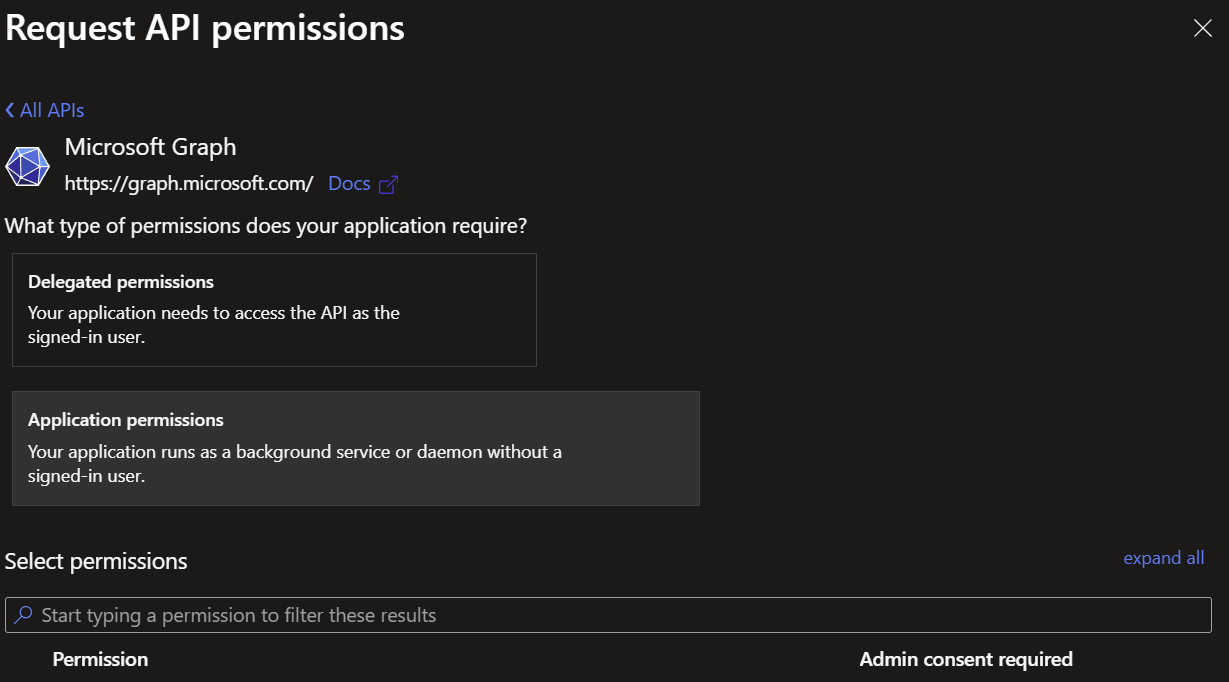Image resolution: width=1229 pixels, height=682 pixels.
Task: Close the Request API permissions panel
Action: (1202, 28)
